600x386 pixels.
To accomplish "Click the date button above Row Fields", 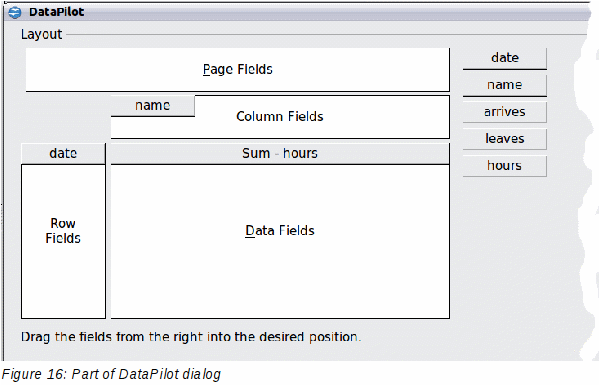I will coord(63,154).
